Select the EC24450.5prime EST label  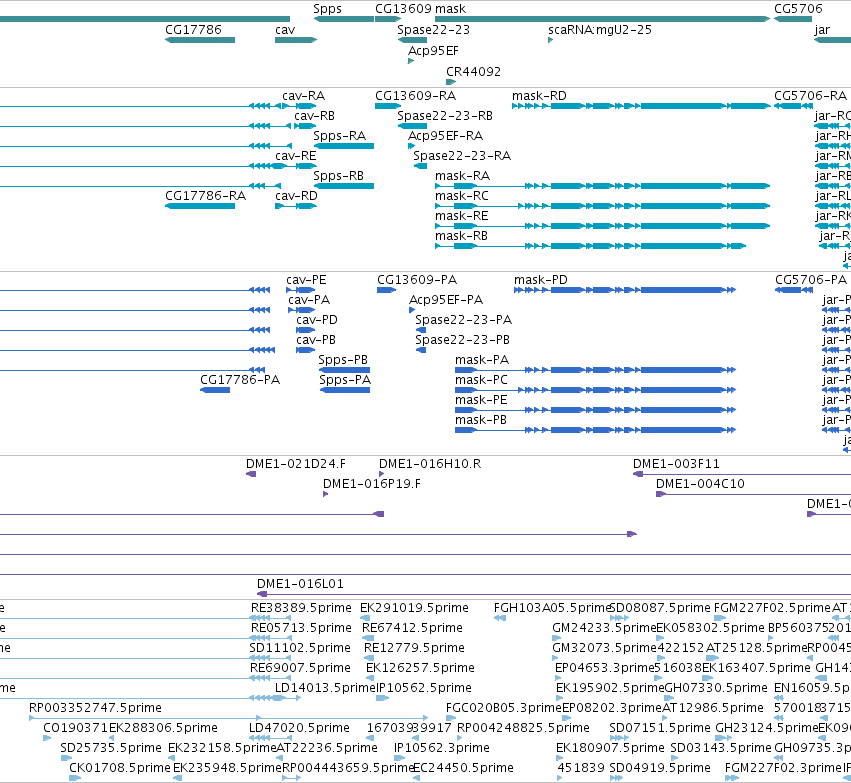coord(463,768)
